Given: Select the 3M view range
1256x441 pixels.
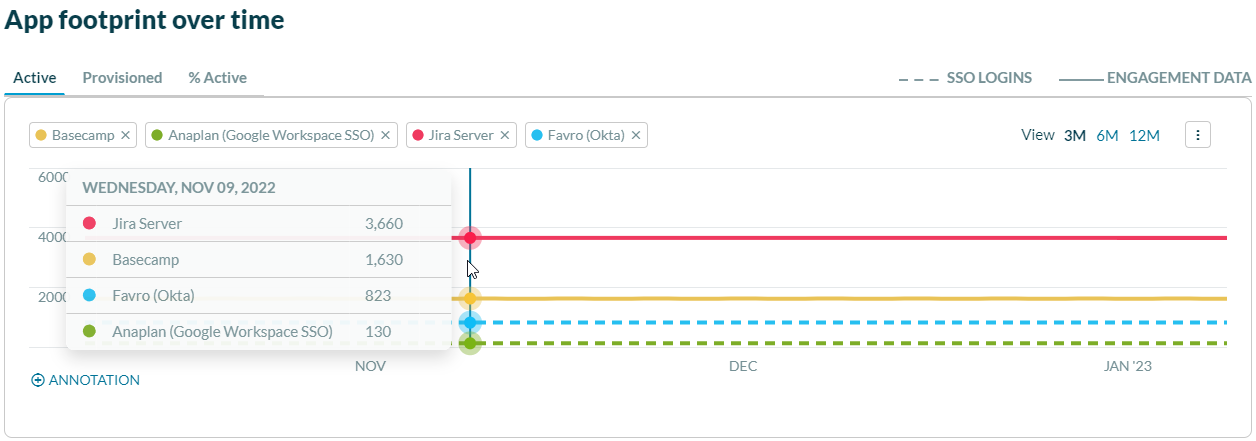Looking at the screenshot, I should tap(1075, 136).
